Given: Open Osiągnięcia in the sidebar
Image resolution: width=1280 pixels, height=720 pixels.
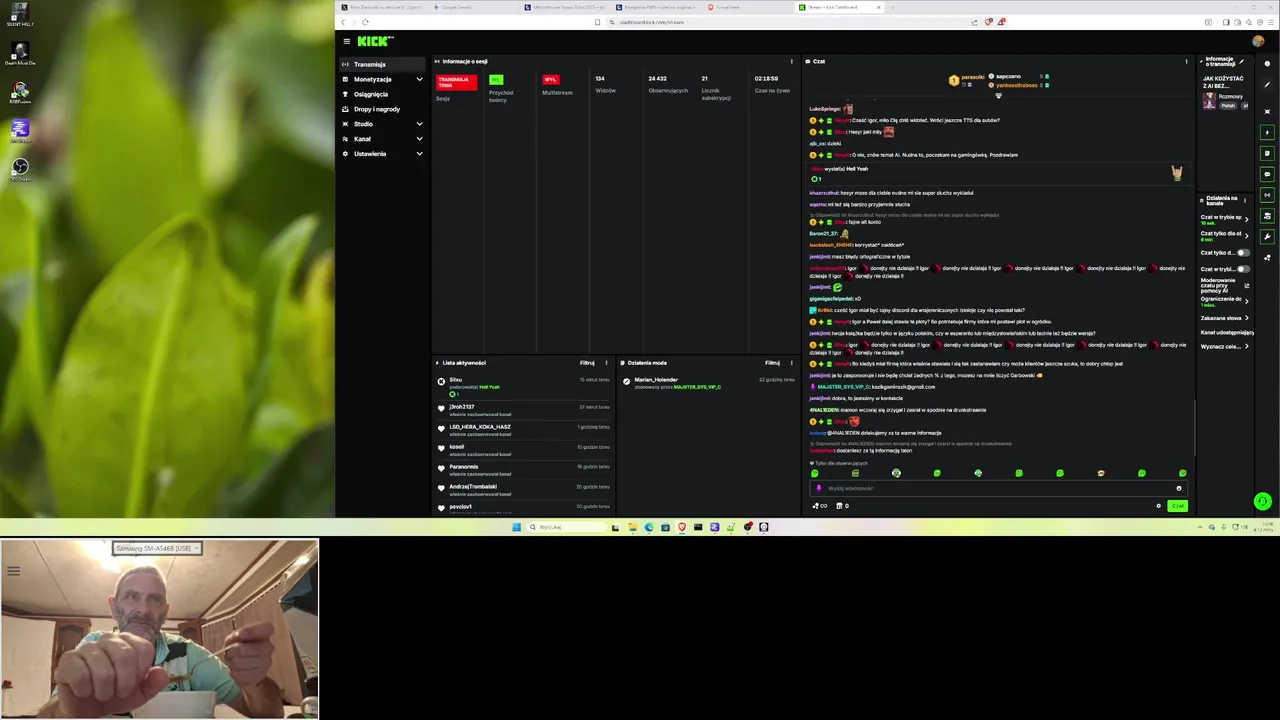Looking at the screenshot, I should [383, 94].
